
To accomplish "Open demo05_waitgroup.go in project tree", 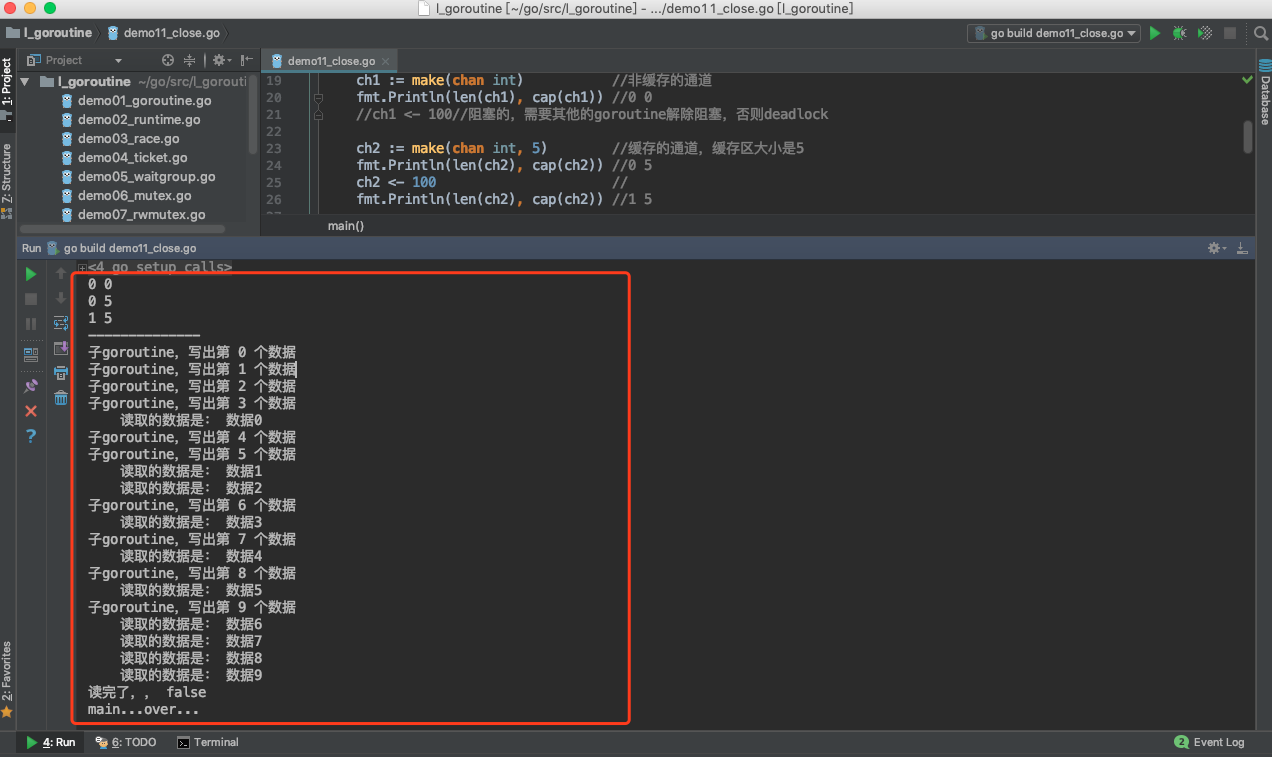I will point(146,176).
